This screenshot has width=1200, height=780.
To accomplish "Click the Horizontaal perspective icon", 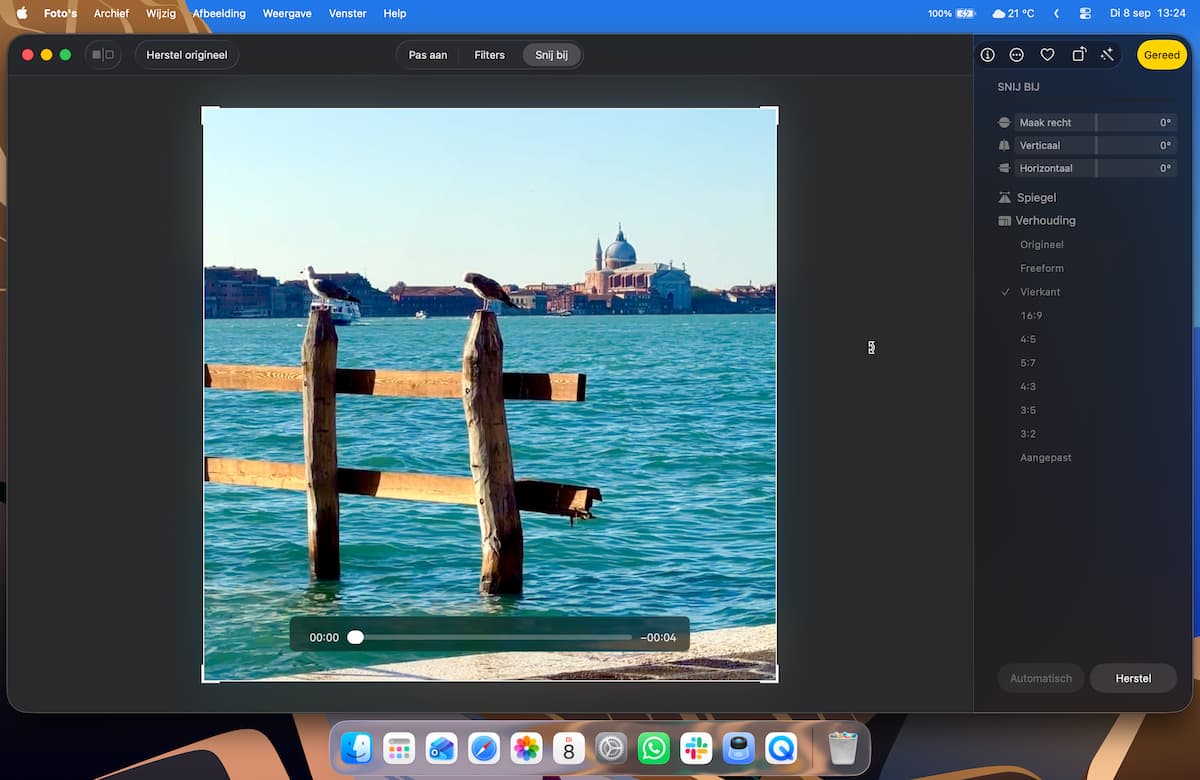I will click(x=1004, y=168).
